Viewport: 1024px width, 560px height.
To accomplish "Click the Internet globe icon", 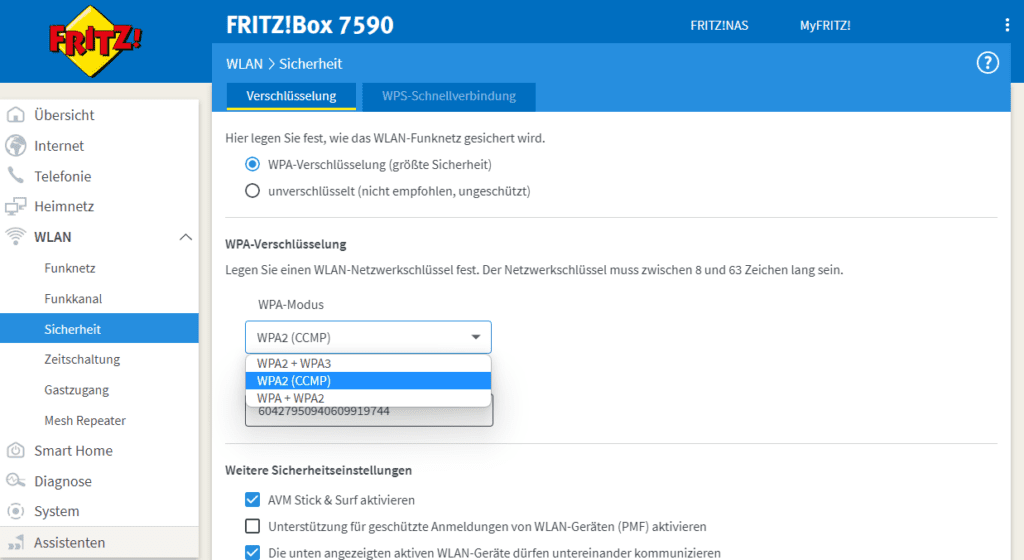I will click(x=16, y=146).
